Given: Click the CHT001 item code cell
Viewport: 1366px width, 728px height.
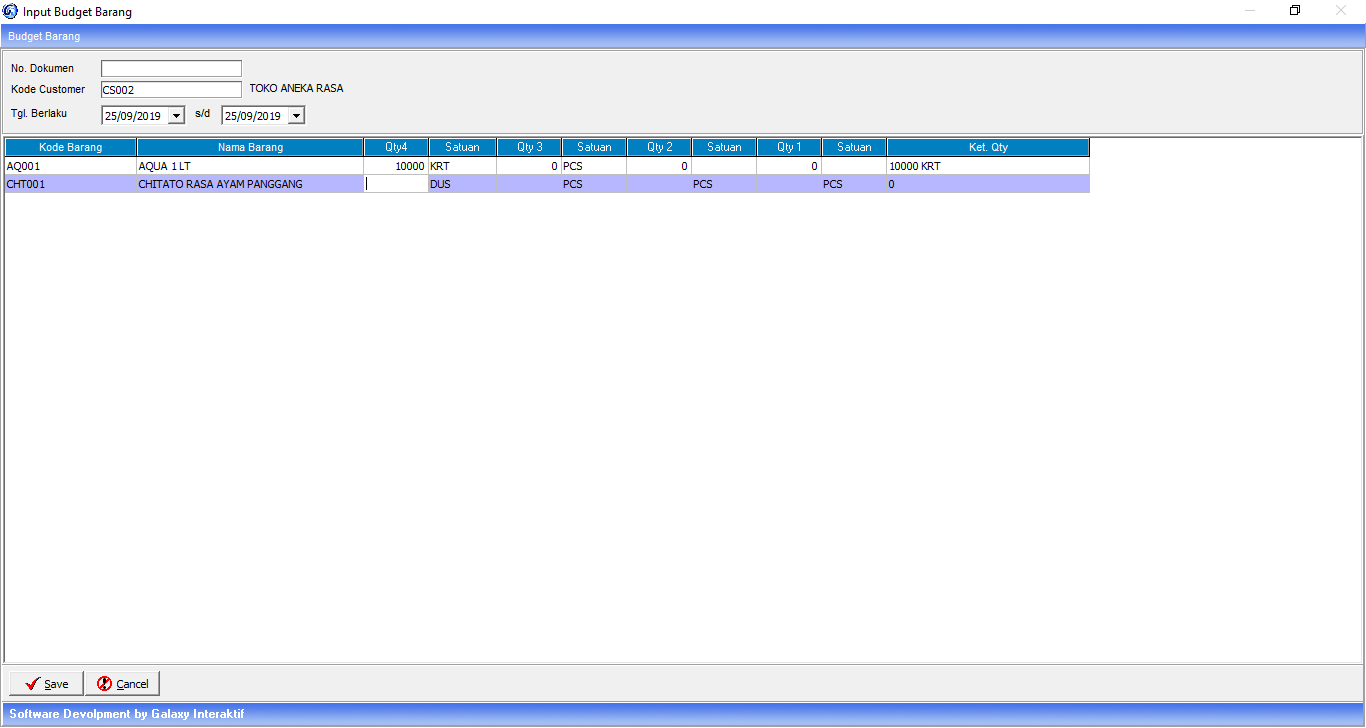Looking at the screenshot, I should pyautogui.click(x=70, y=184).
